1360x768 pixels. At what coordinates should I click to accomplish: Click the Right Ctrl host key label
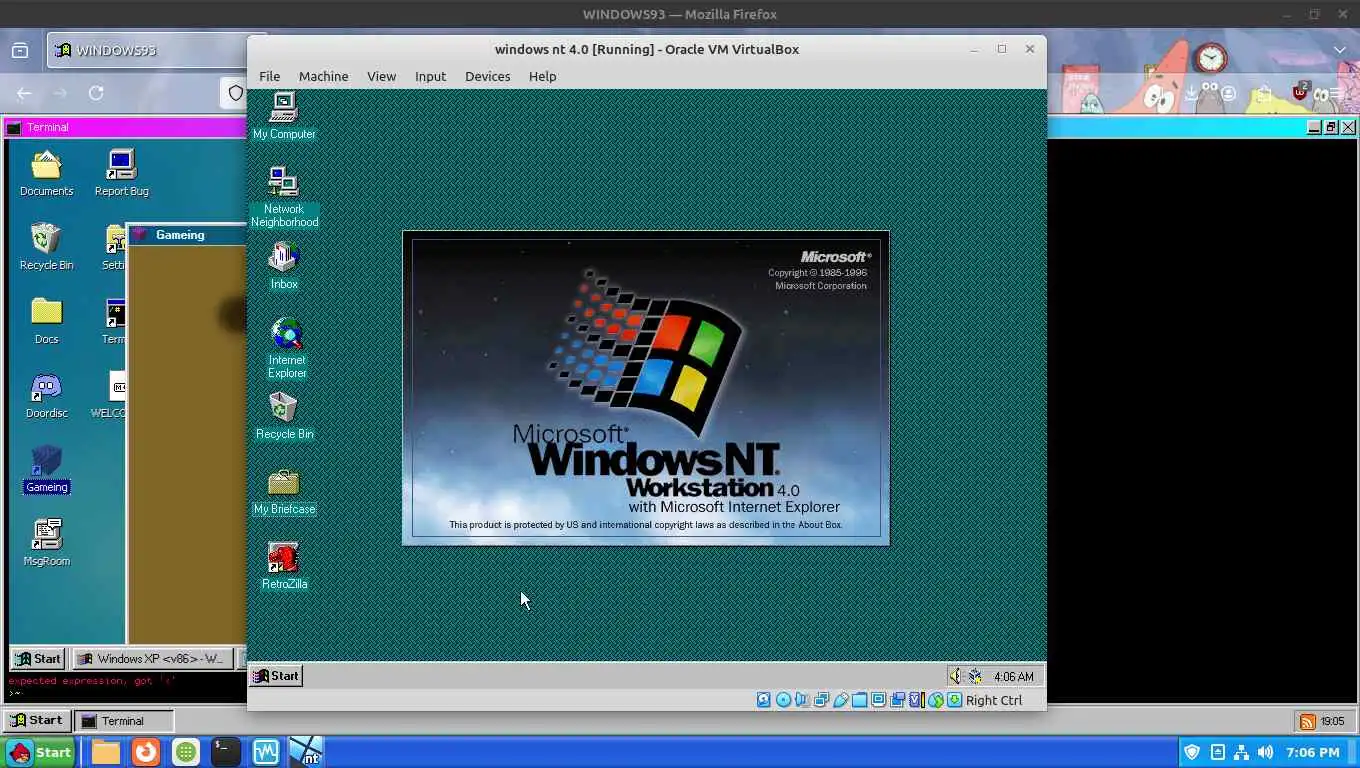pos(994,700)
